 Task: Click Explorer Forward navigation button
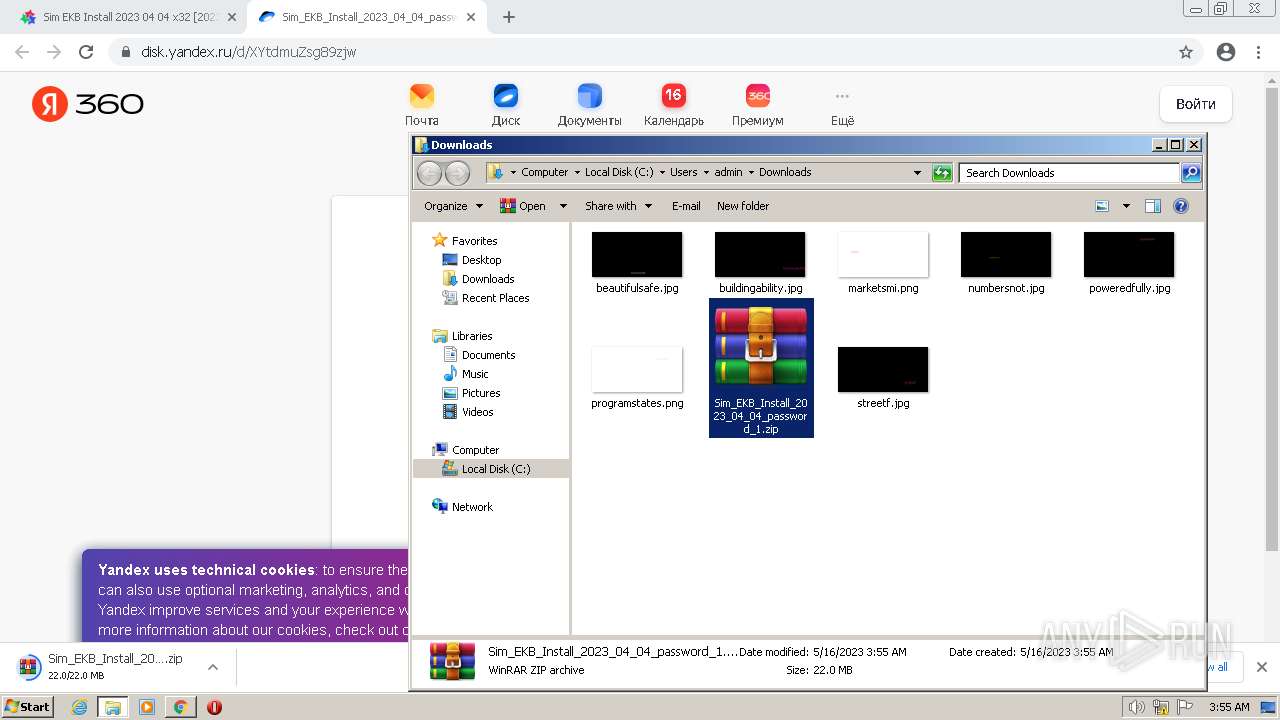[x=457, y=173]
